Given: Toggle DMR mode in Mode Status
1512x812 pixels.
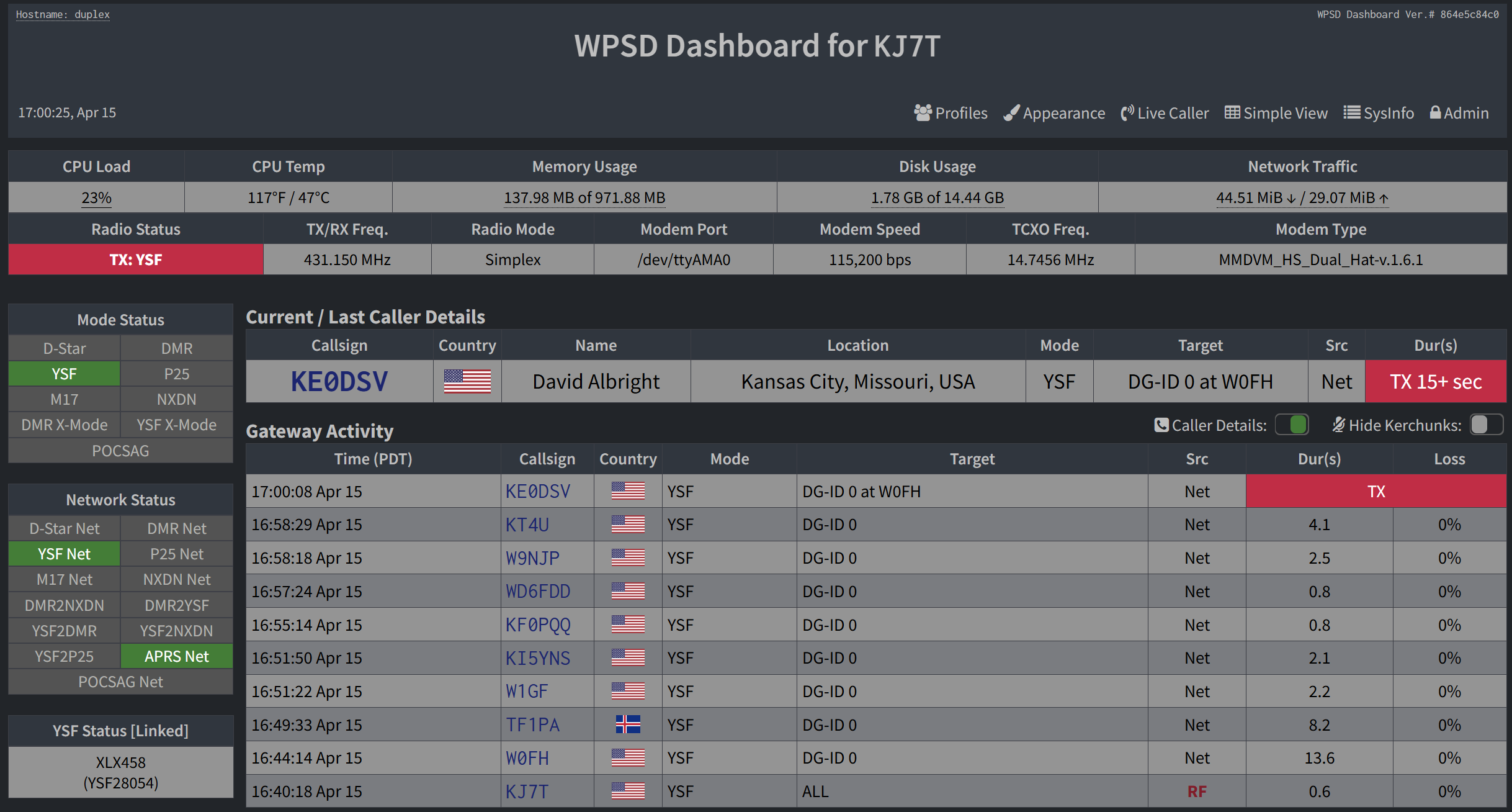Looking at the screenshot, I should pos(177,348).
